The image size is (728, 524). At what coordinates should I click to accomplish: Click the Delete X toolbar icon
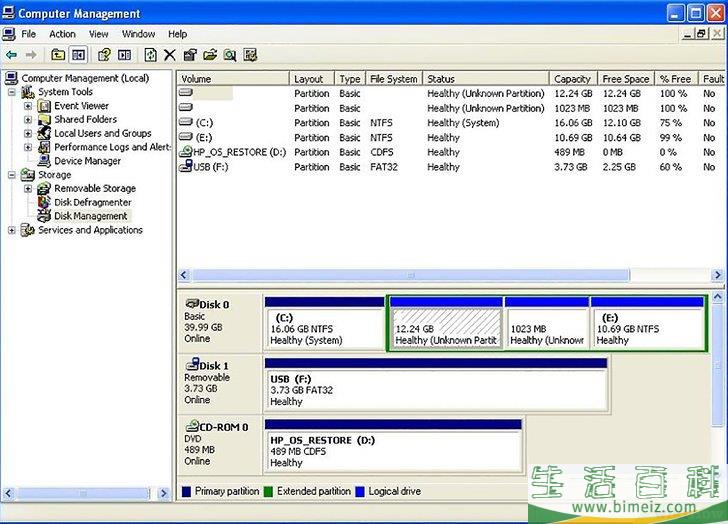[169, 55]
